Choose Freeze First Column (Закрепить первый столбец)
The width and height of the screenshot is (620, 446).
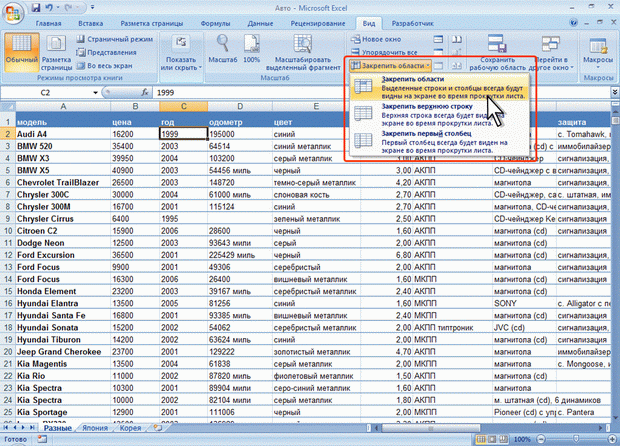tap(440, 142)
